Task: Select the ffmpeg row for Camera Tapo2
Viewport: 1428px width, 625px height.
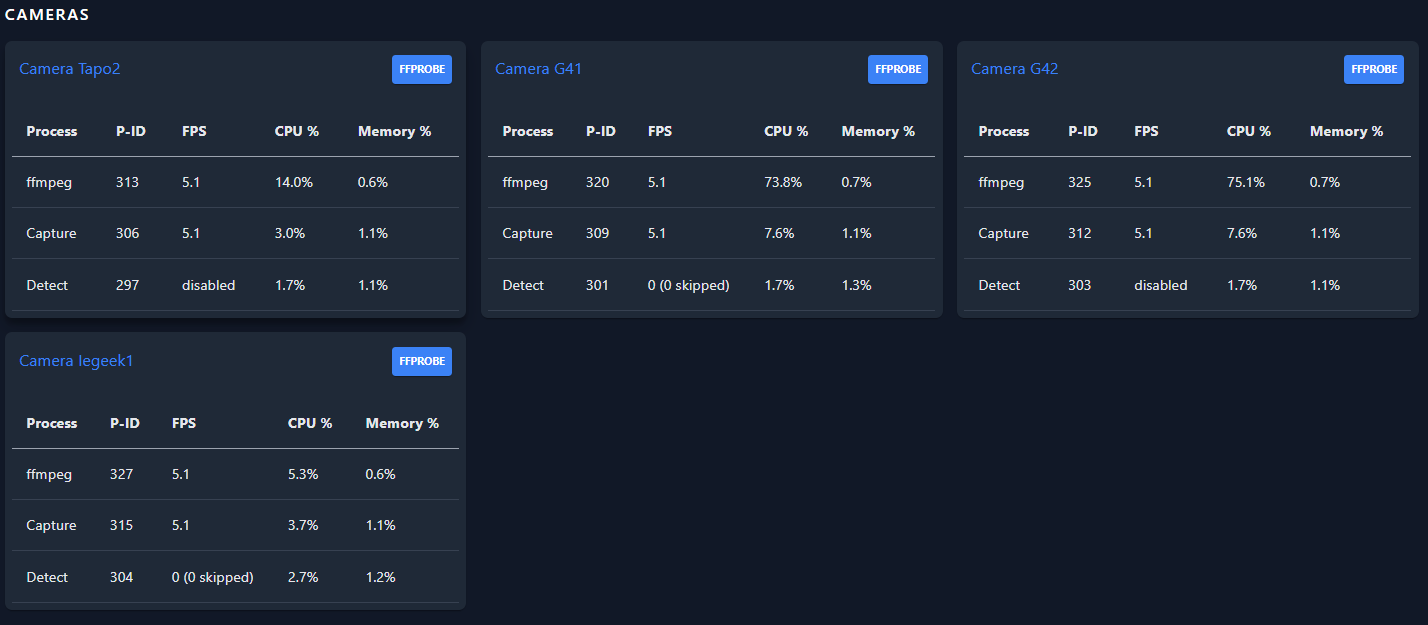Action: (235, 182)
